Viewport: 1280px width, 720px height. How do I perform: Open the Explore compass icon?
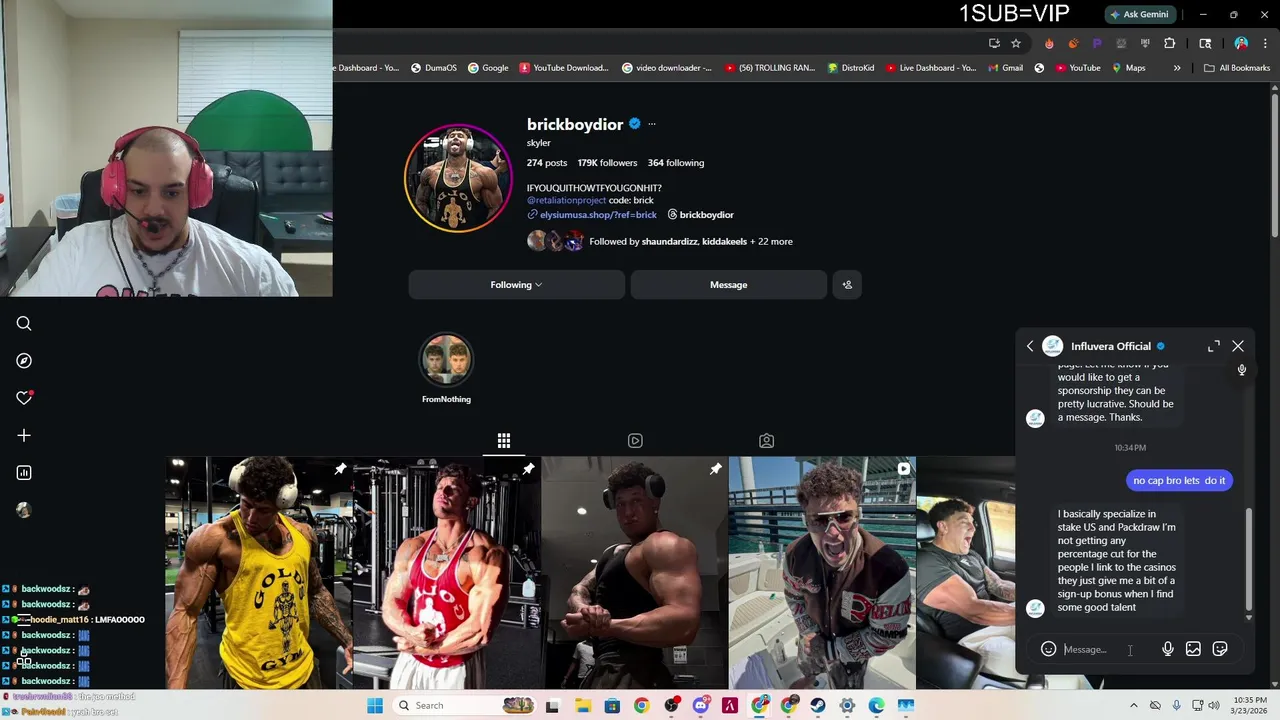pos(24,361)
